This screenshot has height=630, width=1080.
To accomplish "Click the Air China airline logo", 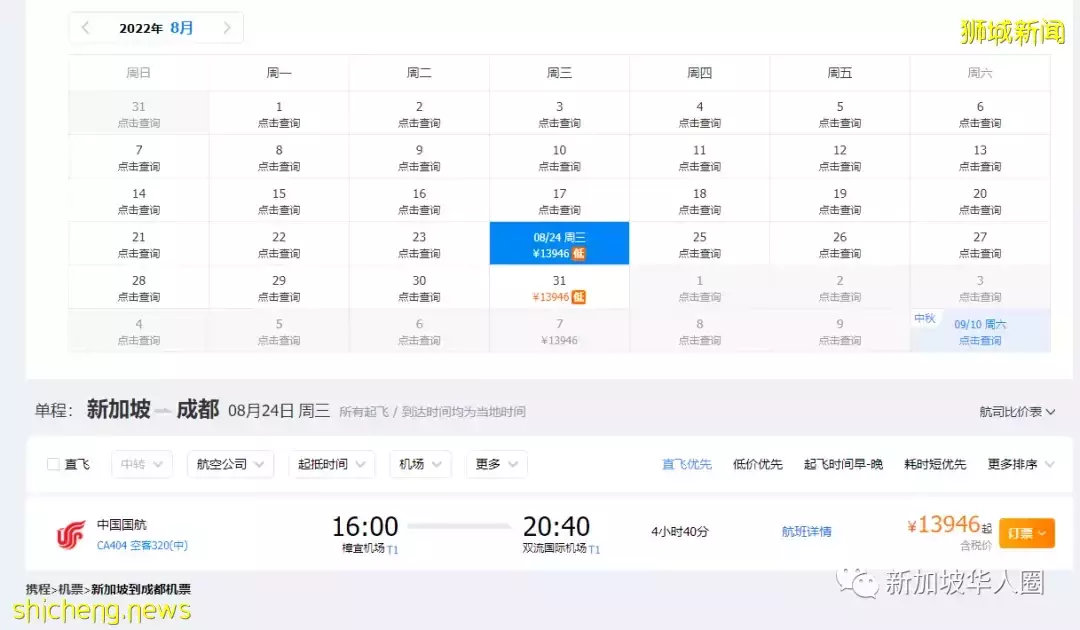I will (71, 535).
